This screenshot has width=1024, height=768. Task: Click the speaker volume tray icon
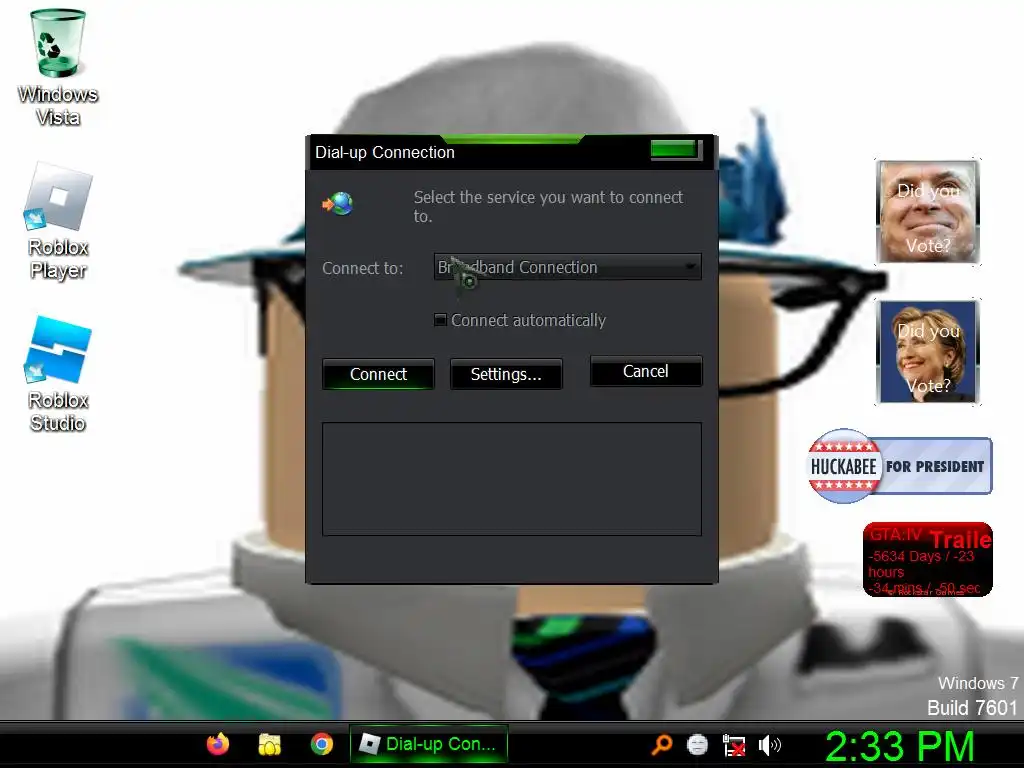click(x=769, y=744)
